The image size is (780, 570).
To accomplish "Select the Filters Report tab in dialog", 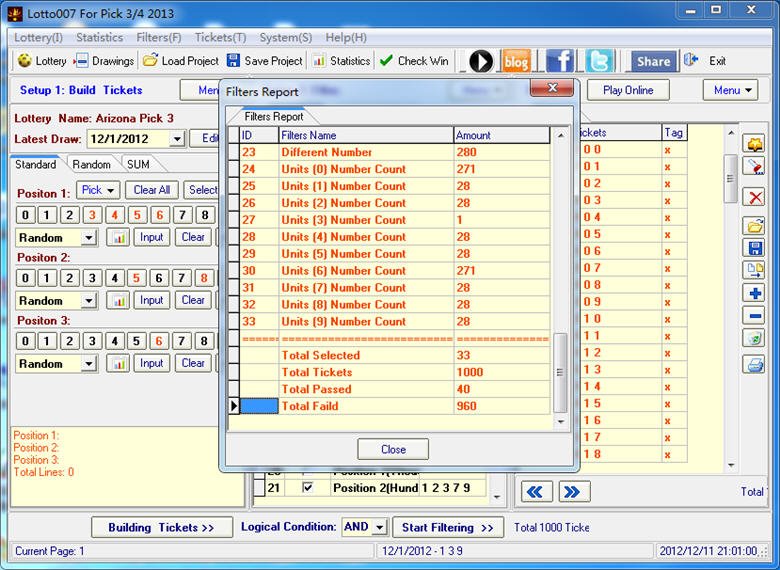I will (274, 116).
